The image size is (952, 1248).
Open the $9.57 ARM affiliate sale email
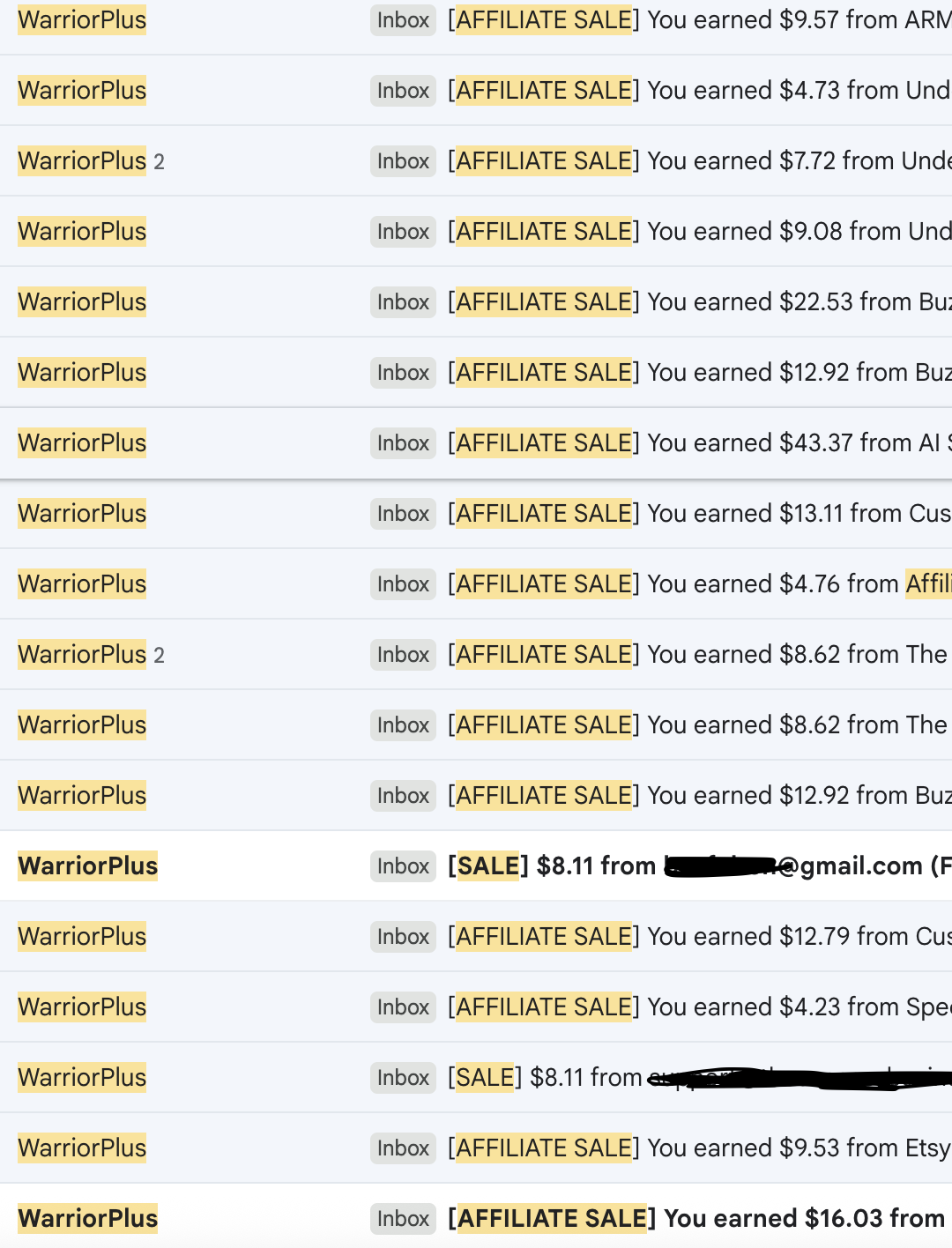pyautogui.click(x=696, y=19)
